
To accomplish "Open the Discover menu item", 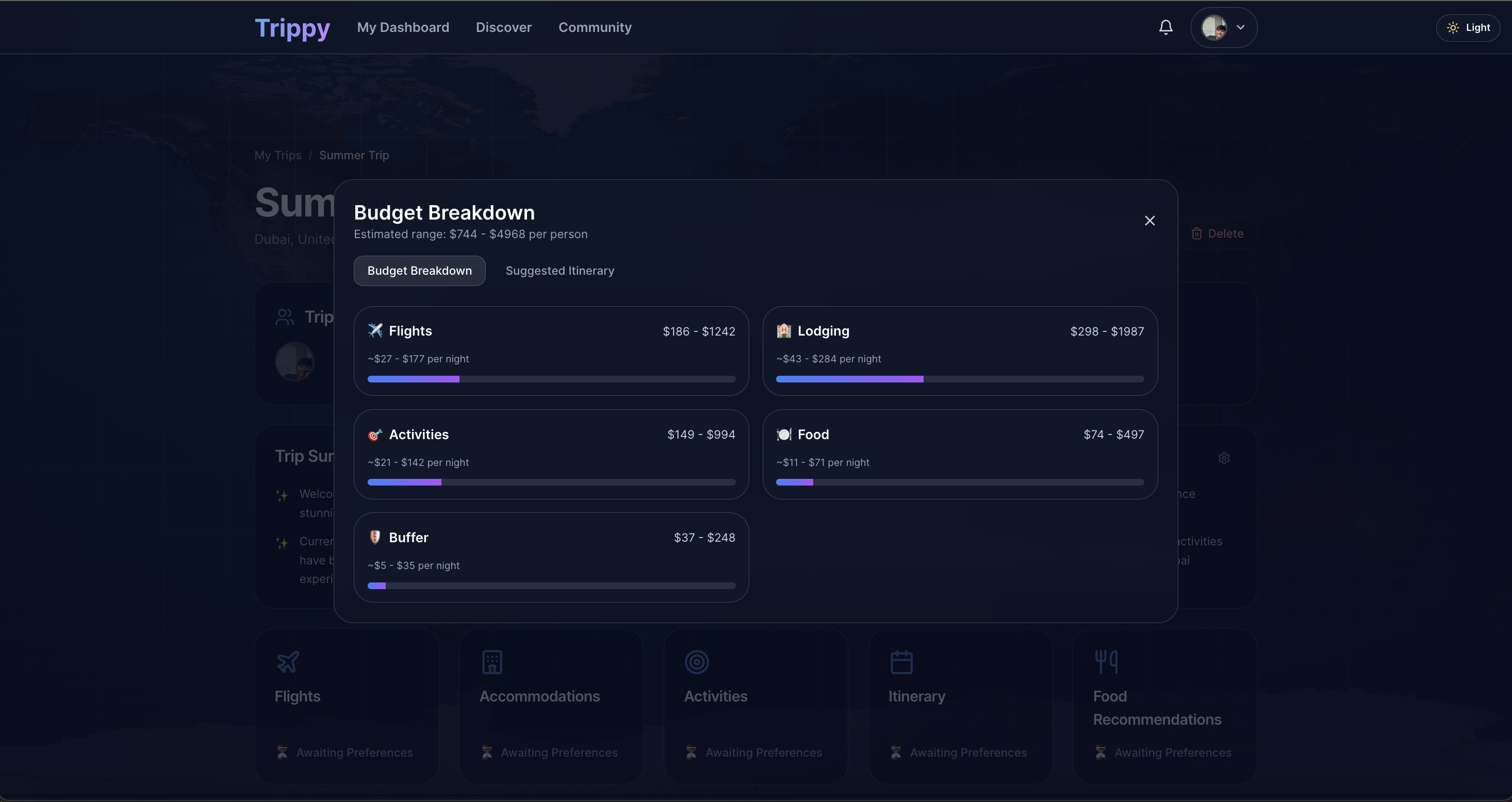I will (504, 27).
